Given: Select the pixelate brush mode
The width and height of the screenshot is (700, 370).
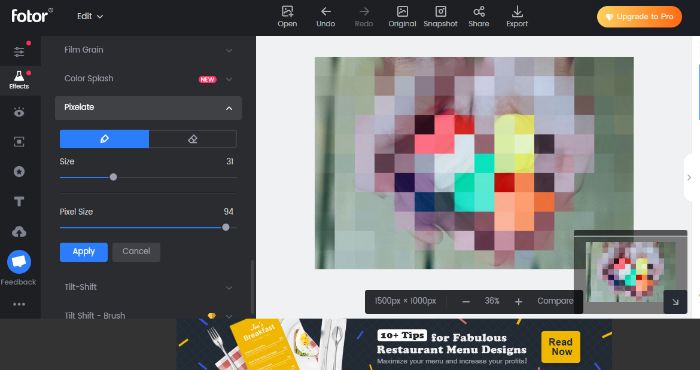Looking at the screenshot, I should coord(104,139).
